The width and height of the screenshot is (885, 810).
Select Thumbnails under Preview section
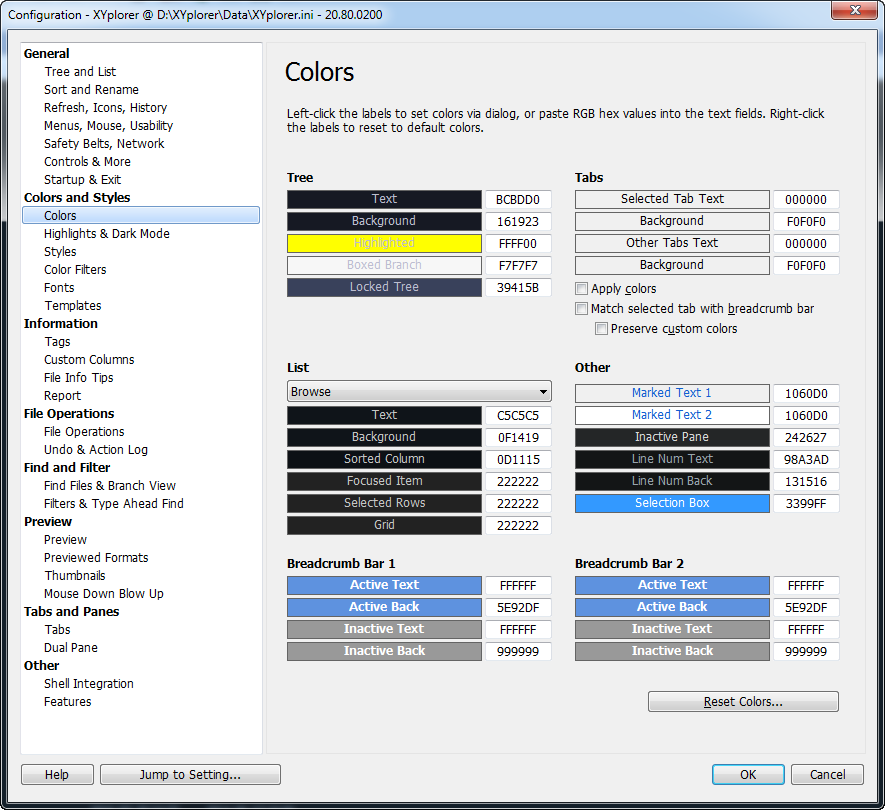[x=75, y=575]
